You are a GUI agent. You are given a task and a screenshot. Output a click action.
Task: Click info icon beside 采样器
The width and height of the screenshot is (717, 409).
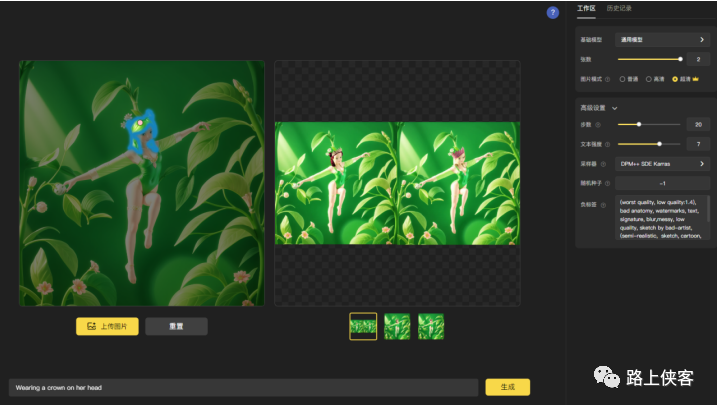pyautogui.click(x=603, y=164)
